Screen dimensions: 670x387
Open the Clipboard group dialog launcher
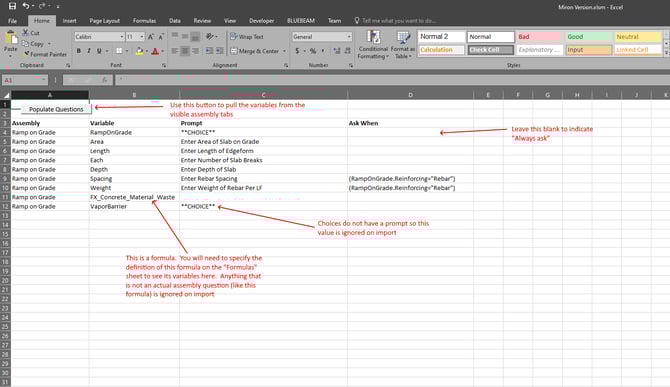tap(68, 65)
